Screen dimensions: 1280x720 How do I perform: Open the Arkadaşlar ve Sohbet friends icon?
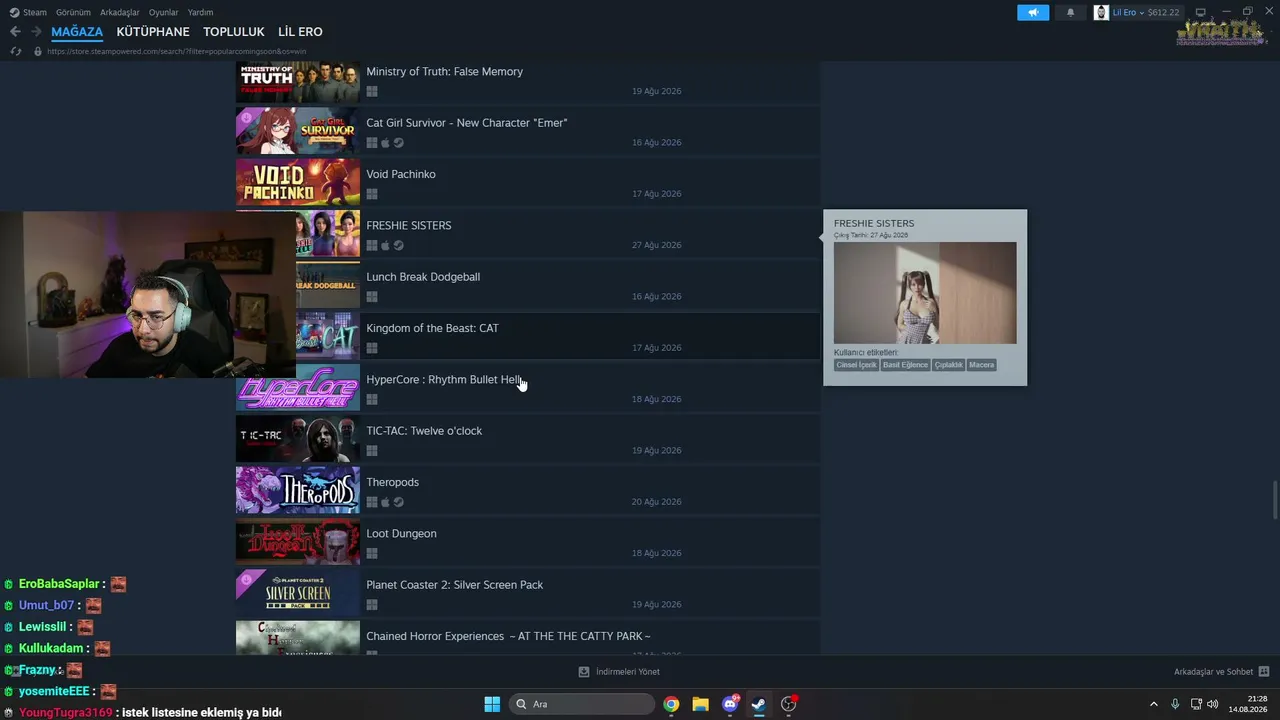click(x=1264, y=672)
